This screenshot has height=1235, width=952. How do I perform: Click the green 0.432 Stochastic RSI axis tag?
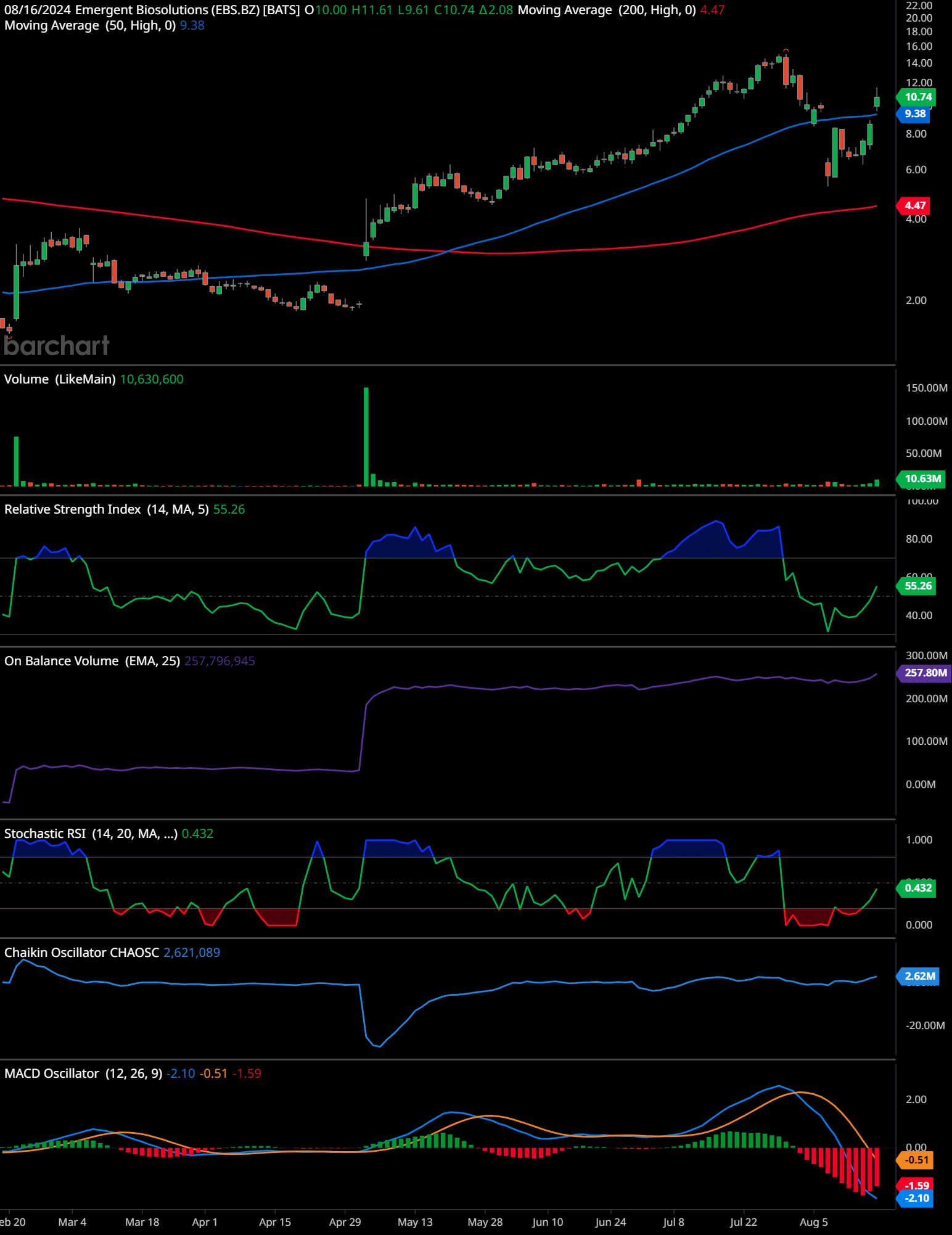click(x=917, y=888)
